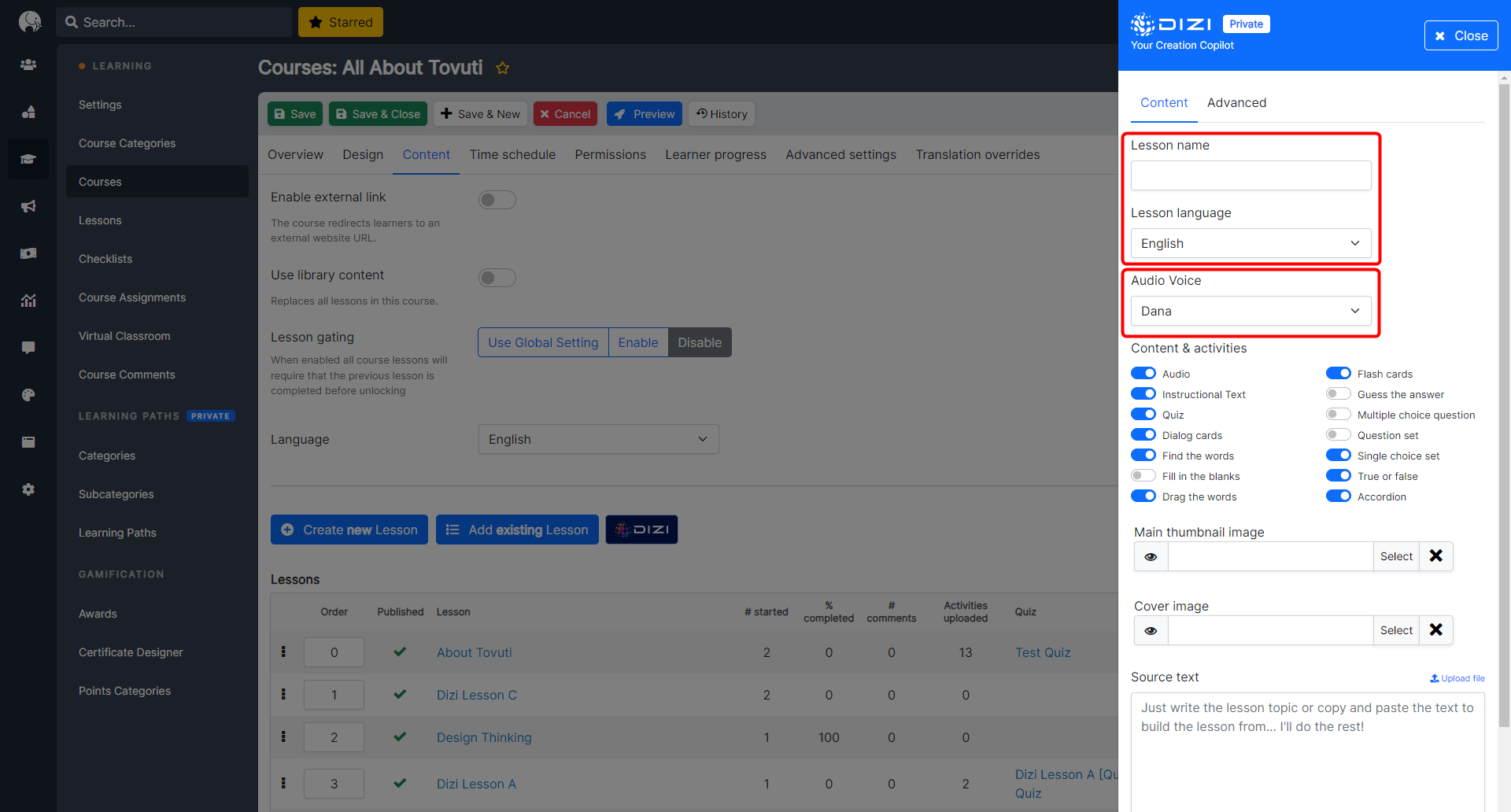Toggle Use library content switch
Screen dimensions: 1511x812
point(497,278)
